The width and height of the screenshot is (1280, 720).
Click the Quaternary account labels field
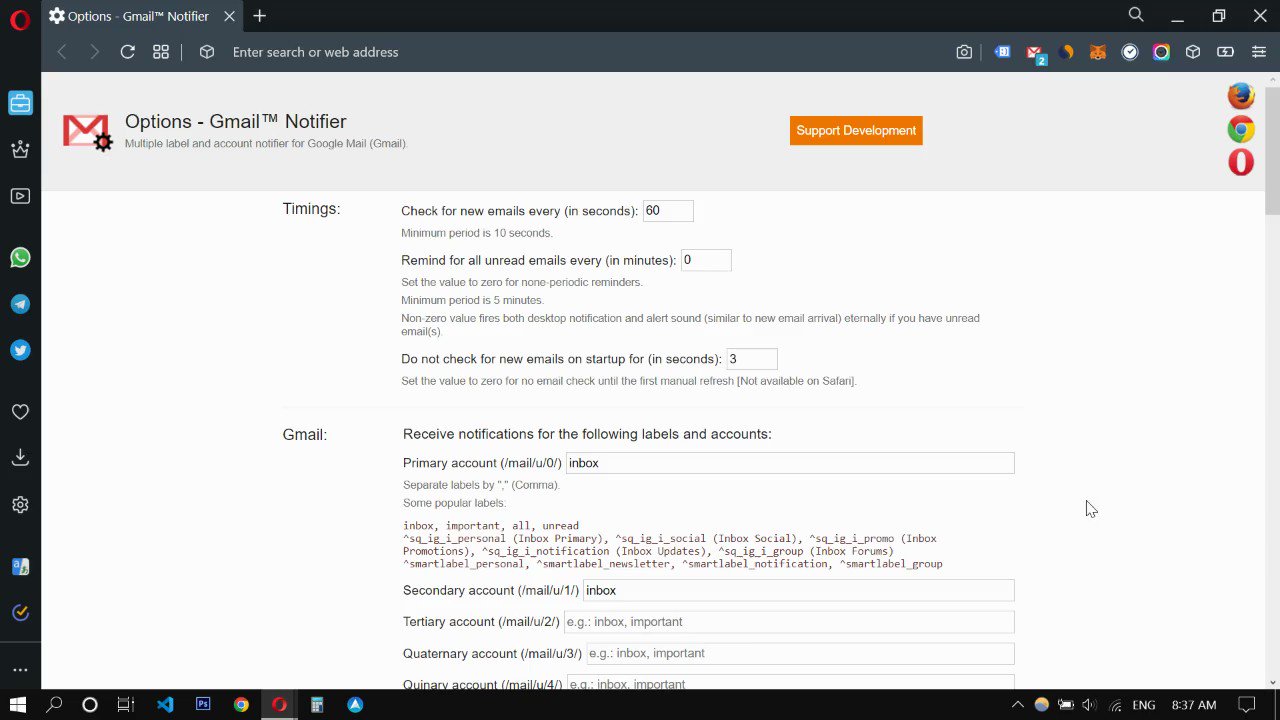pos(800,653)
